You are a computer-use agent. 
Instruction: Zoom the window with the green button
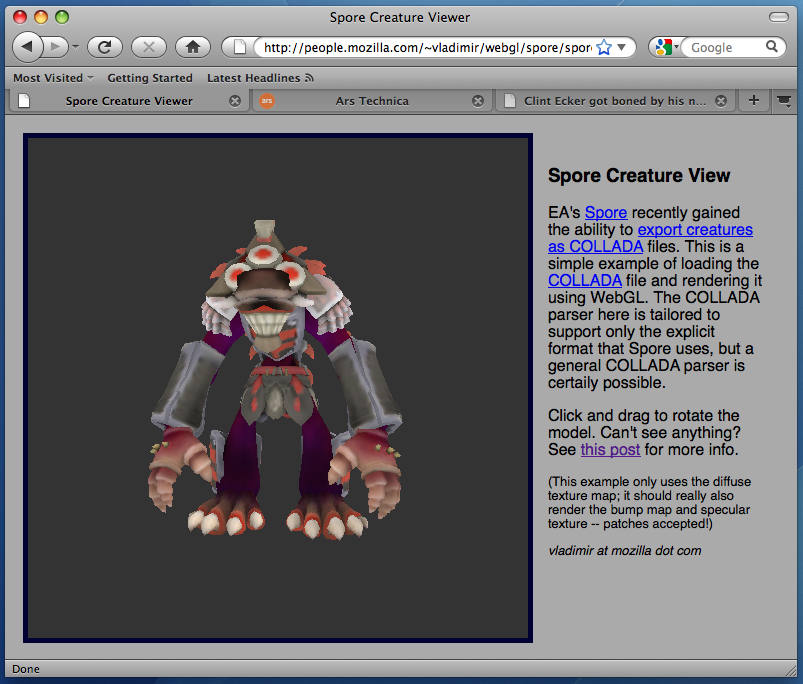click(x=62, y=17)
